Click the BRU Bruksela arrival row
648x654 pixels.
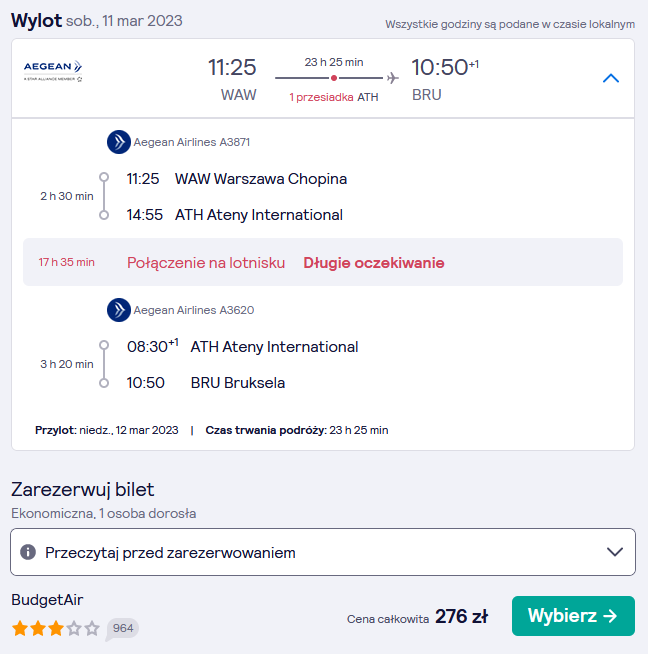(x=206, y=383)
